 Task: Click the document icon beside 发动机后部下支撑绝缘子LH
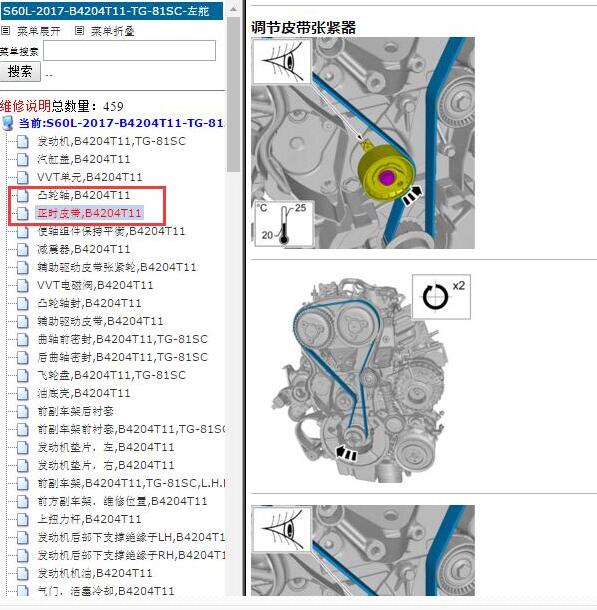click(x=23, y=538)
